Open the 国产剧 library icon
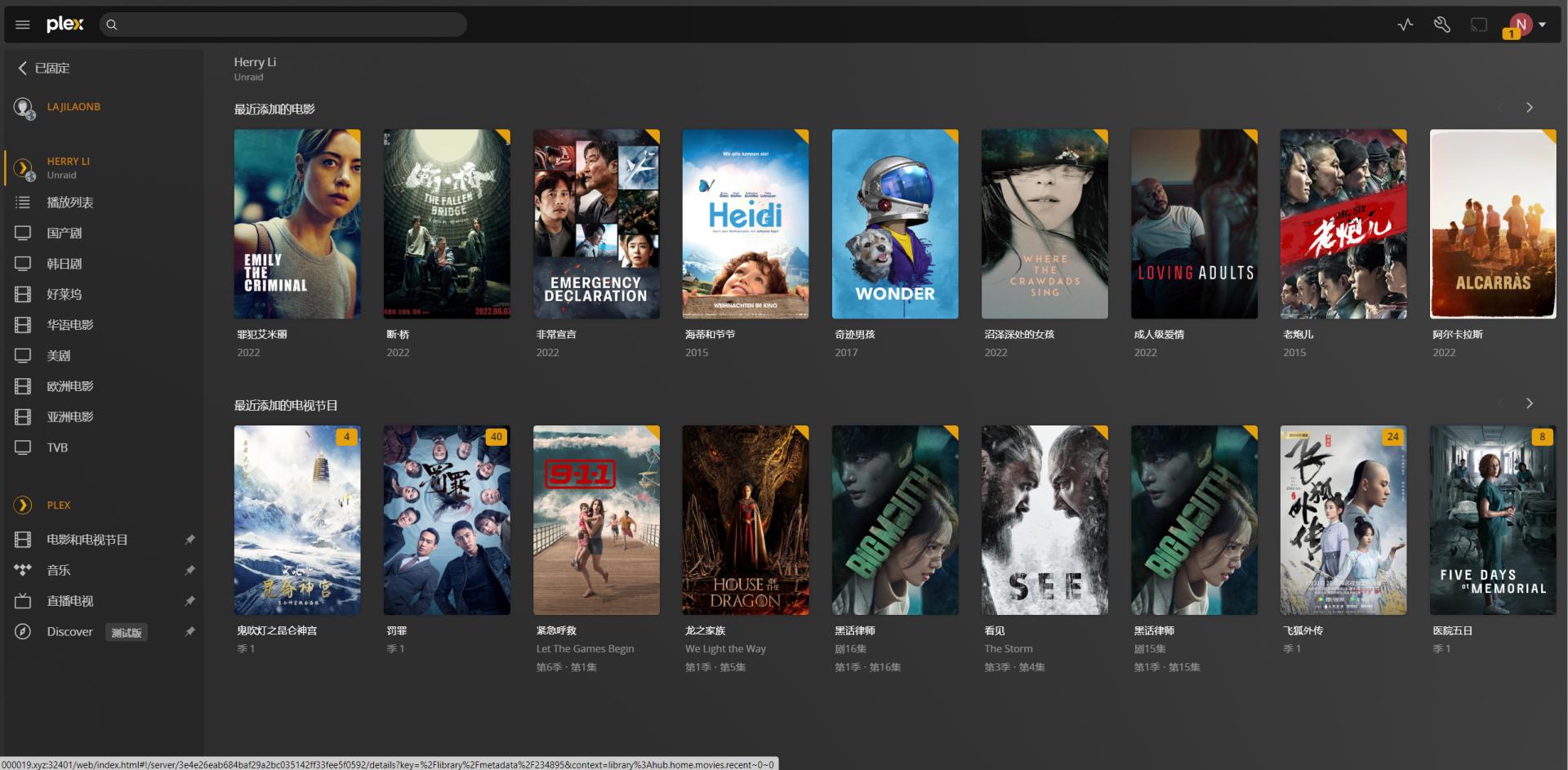1568x770 pixels. 23,234
